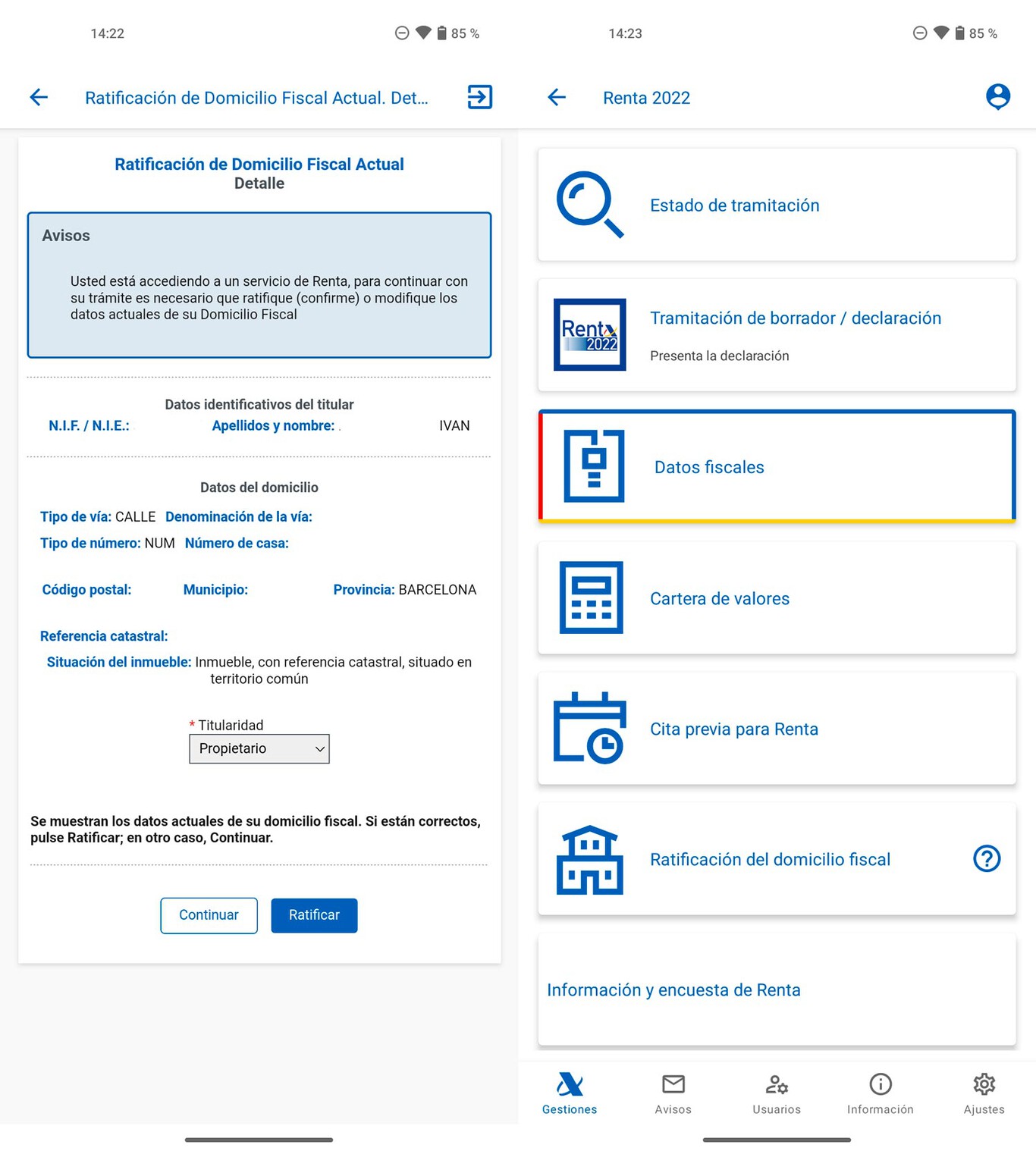Tap the calendar clock Cita previa icon
The image size is (1036, 1151).
pyautogui.click(x=589, y=728)
